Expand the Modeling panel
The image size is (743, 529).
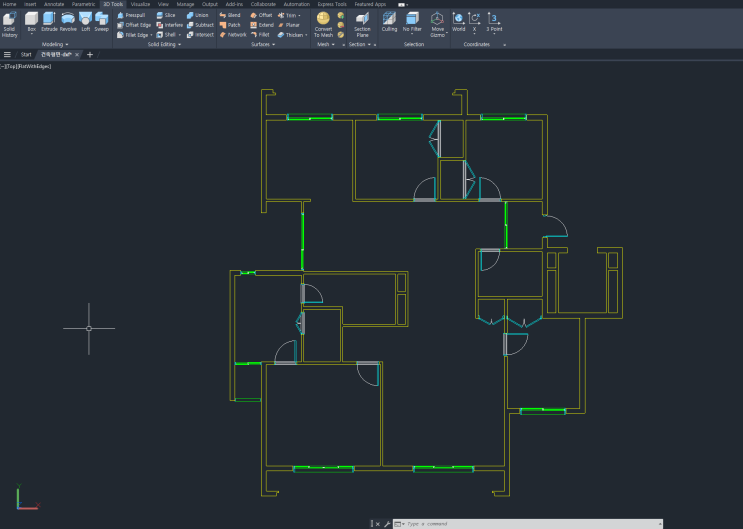(55, 45)
